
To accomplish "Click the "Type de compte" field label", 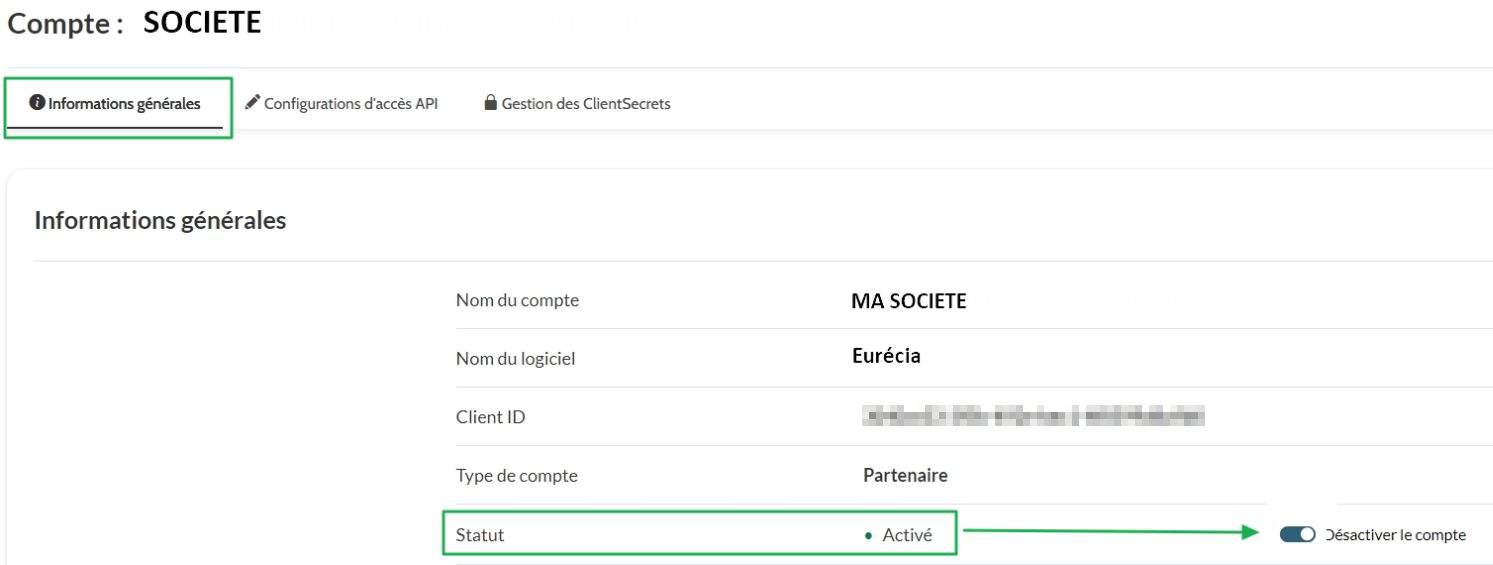I will (516, 476).
